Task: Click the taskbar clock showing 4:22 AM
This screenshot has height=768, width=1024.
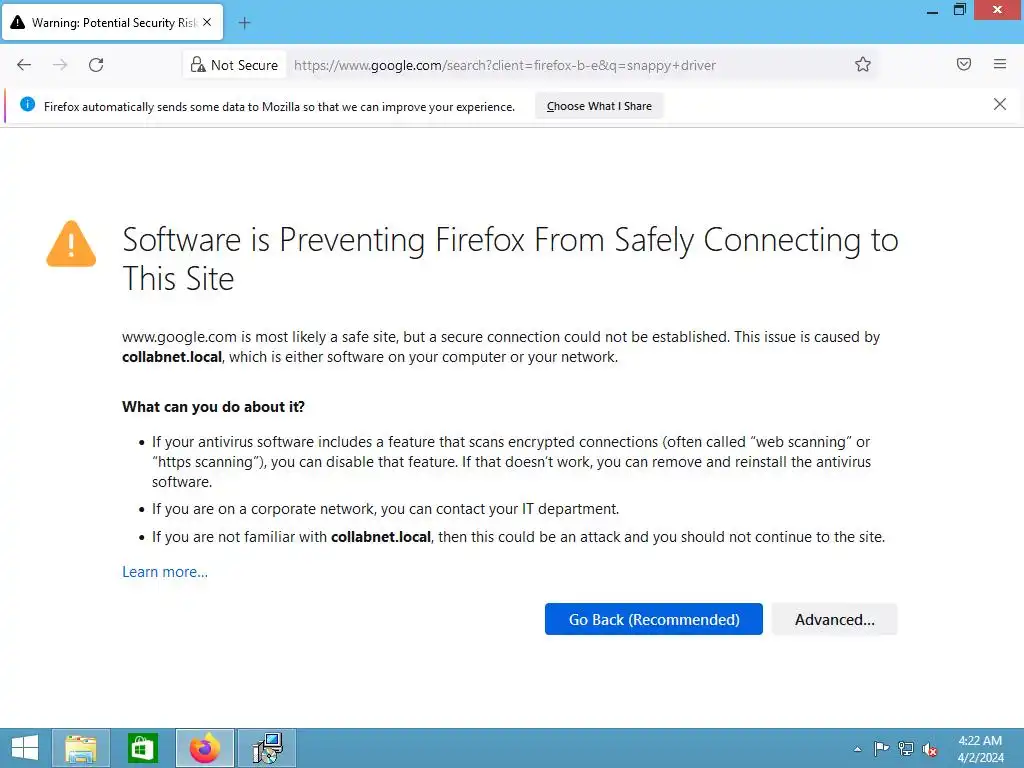Action: (x=980, y=748)
